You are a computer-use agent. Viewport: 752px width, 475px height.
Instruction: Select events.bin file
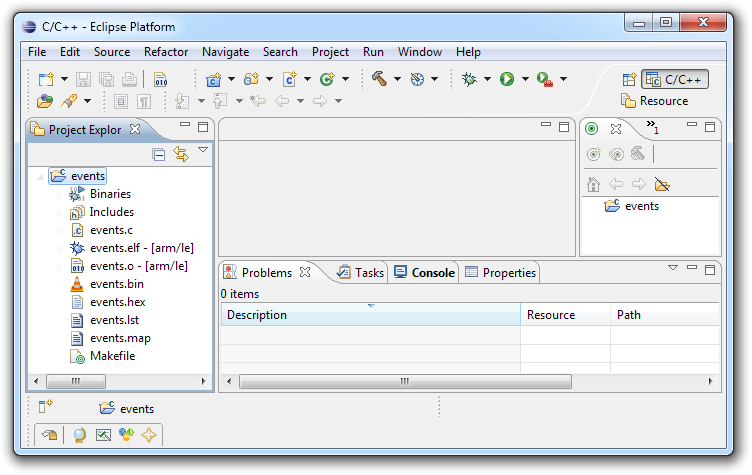tap(117, 284)
